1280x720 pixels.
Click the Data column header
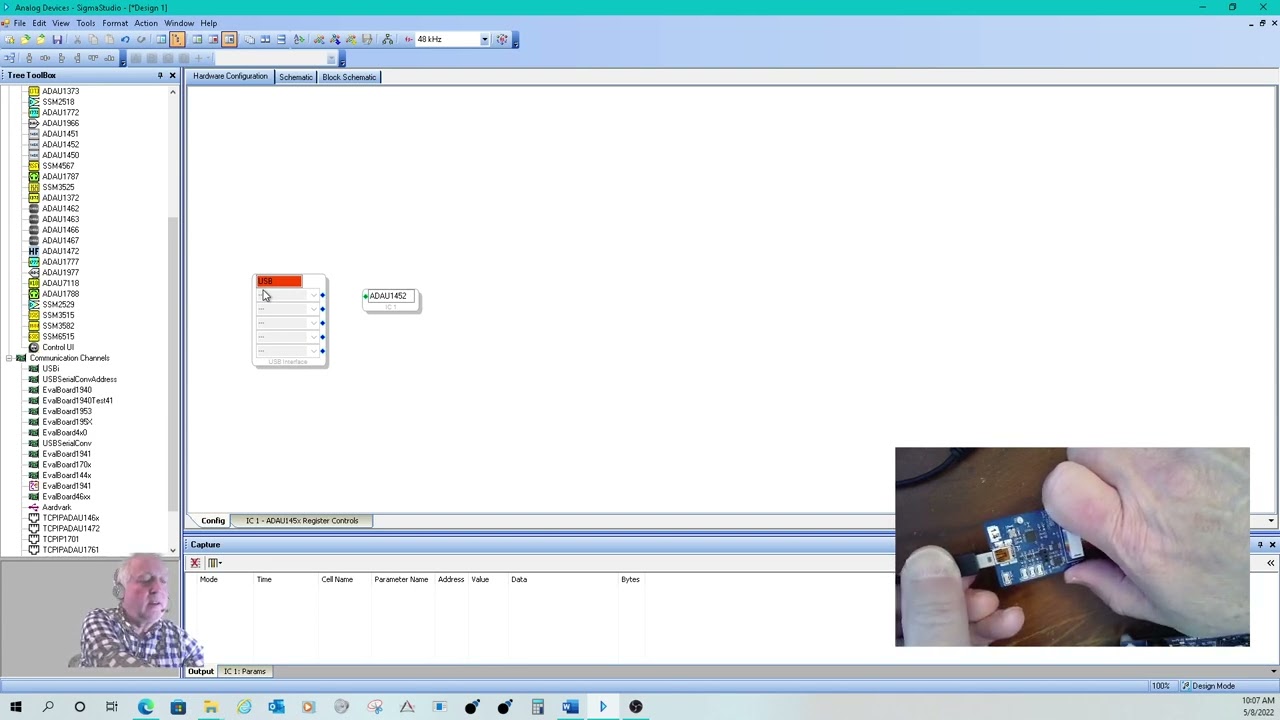point(519,580)
